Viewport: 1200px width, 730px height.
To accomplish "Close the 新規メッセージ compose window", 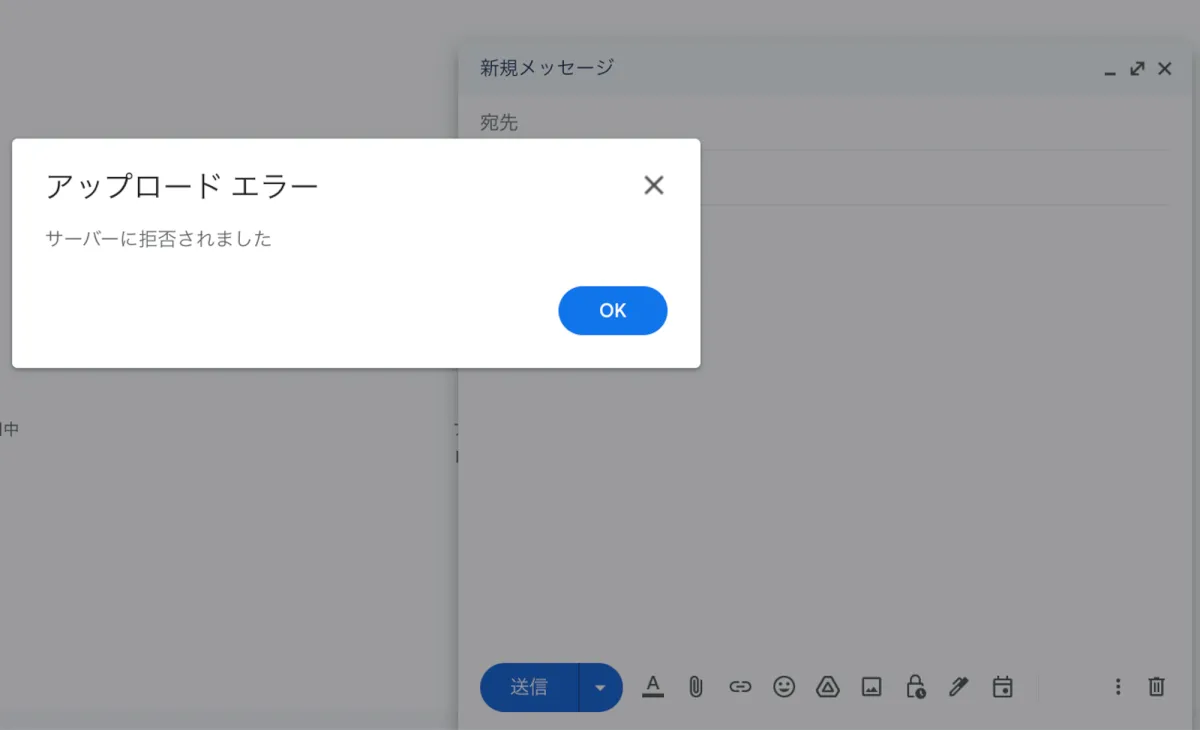I will pyautogui.click(x=1164, y=69).
